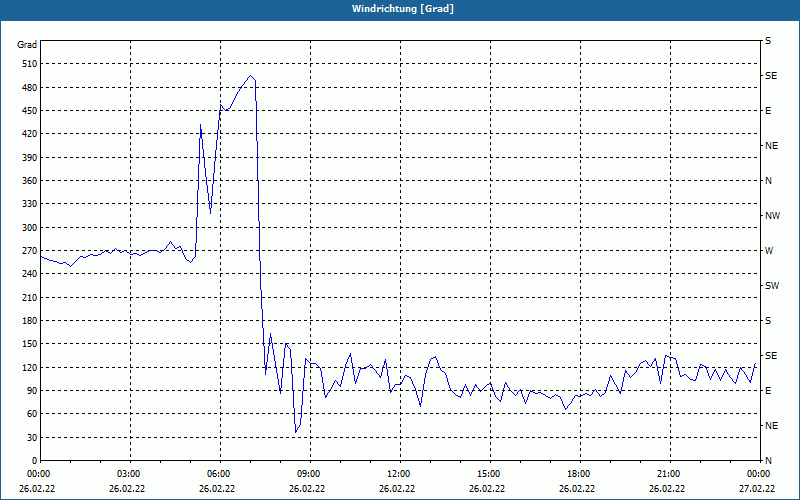800x500 pixels.
Task: Select the 12:00 time label
Action: [x=400, y=474]
